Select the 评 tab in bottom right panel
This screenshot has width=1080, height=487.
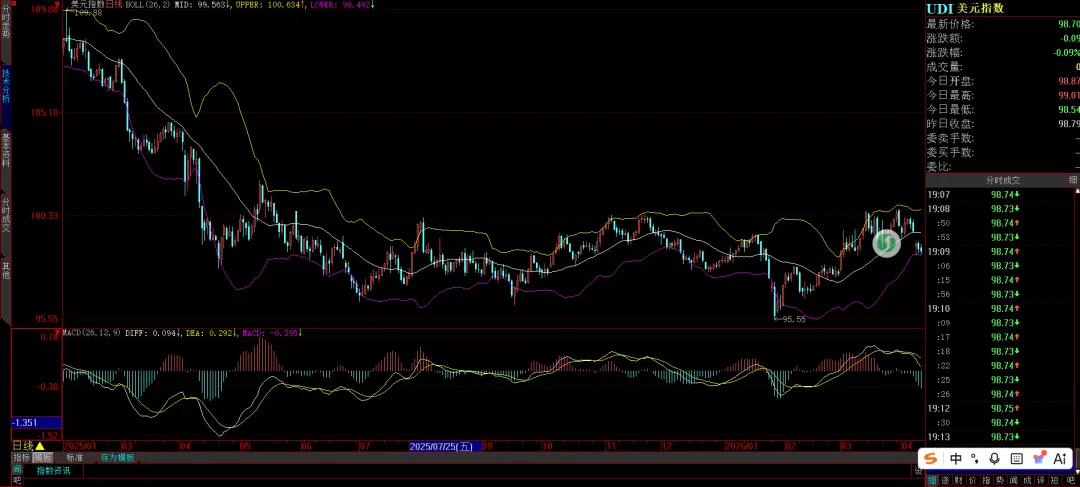pos(1041,480)
